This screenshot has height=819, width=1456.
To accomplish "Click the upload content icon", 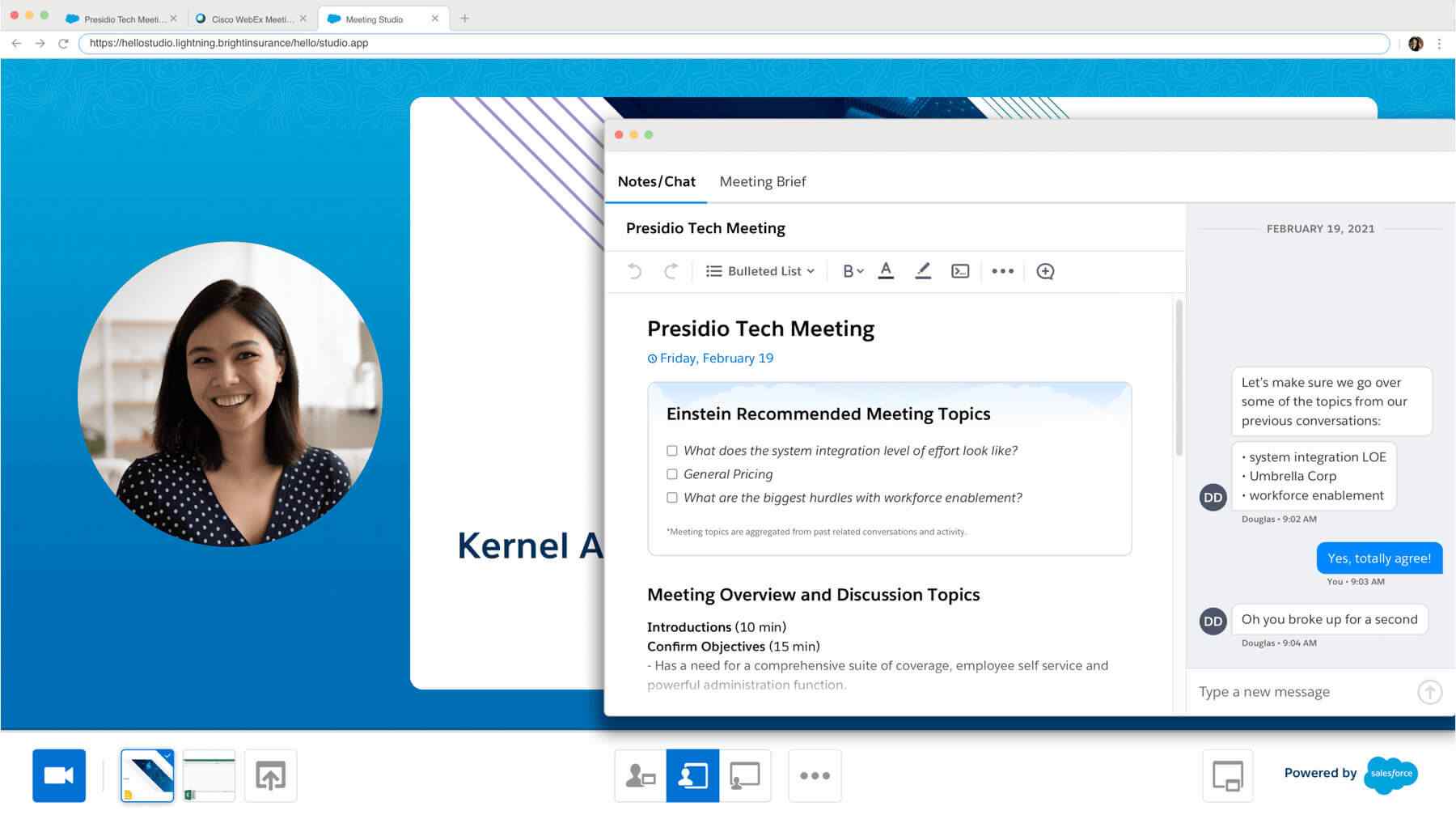I will 271,775.
